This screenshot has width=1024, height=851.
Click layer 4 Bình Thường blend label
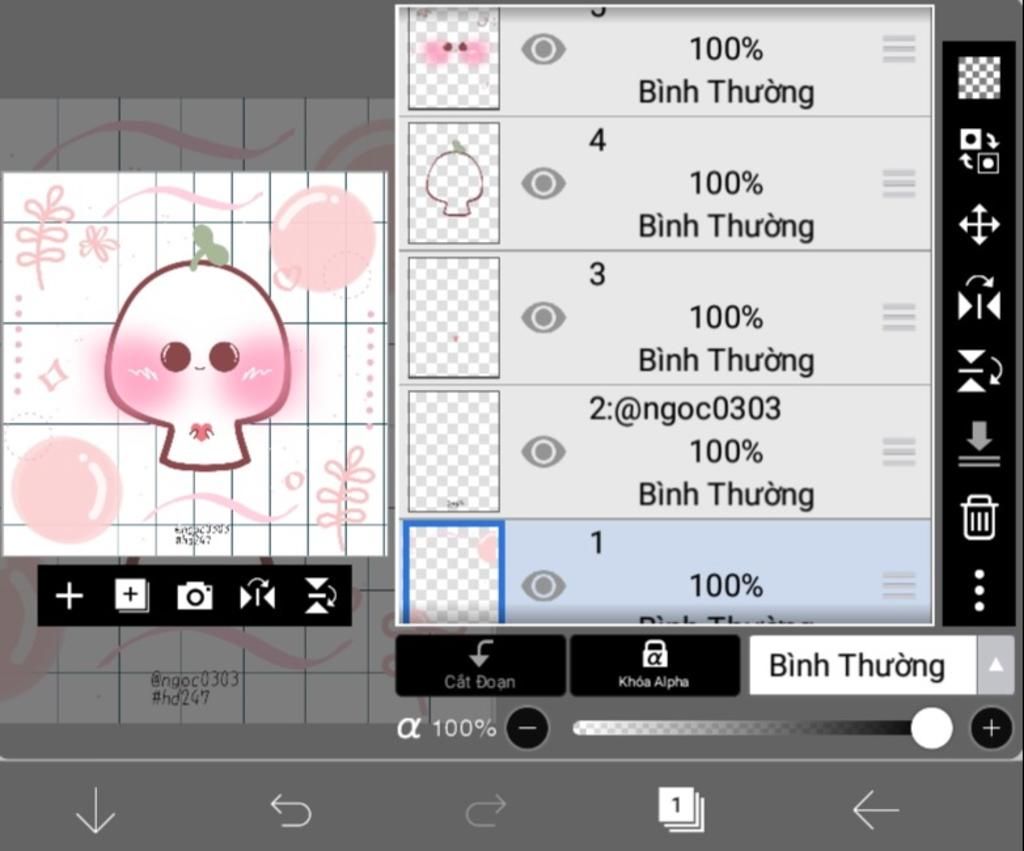(726, 226)
